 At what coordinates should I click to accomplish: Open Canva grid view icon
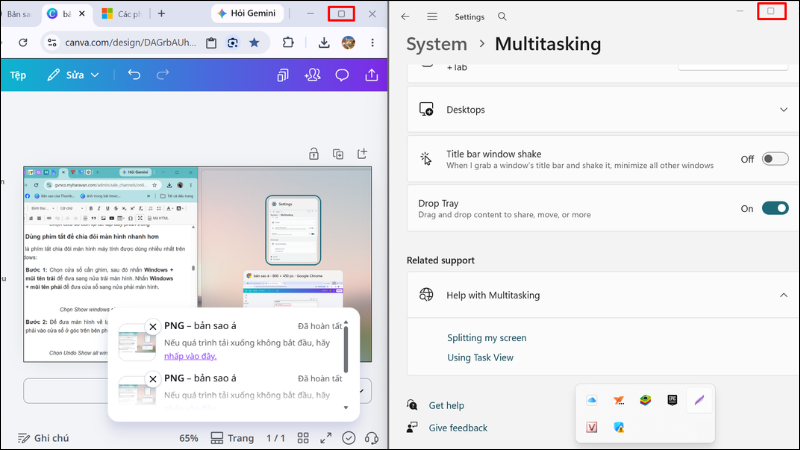(303, 438)
